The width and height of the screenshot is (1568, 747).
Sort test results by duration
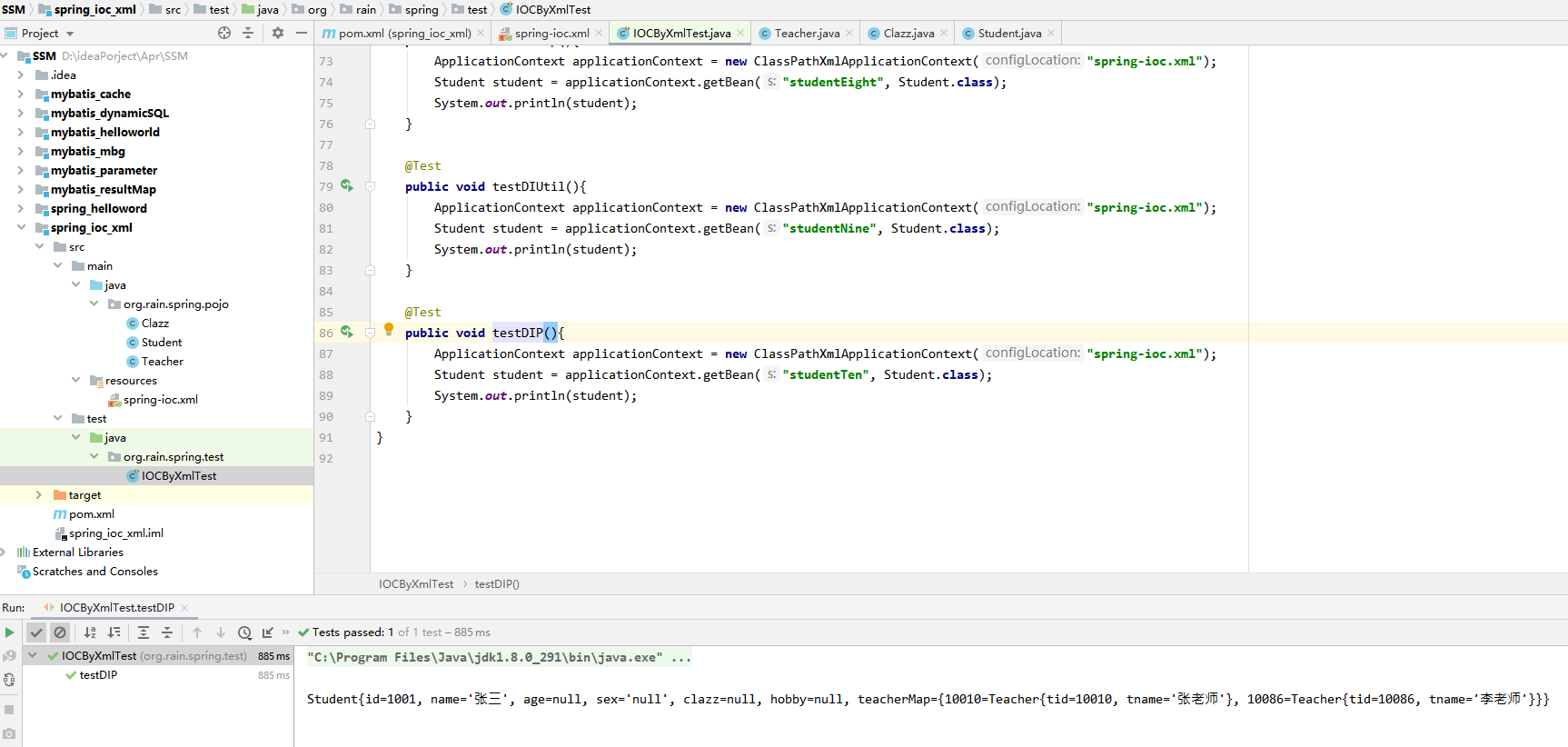coord(114,632)
